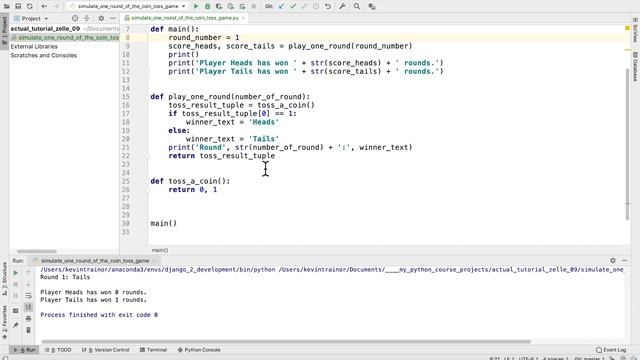Close the simulate_one_round_of_the_coin_toss_game.py editor tab

click(x=244, y=18)
